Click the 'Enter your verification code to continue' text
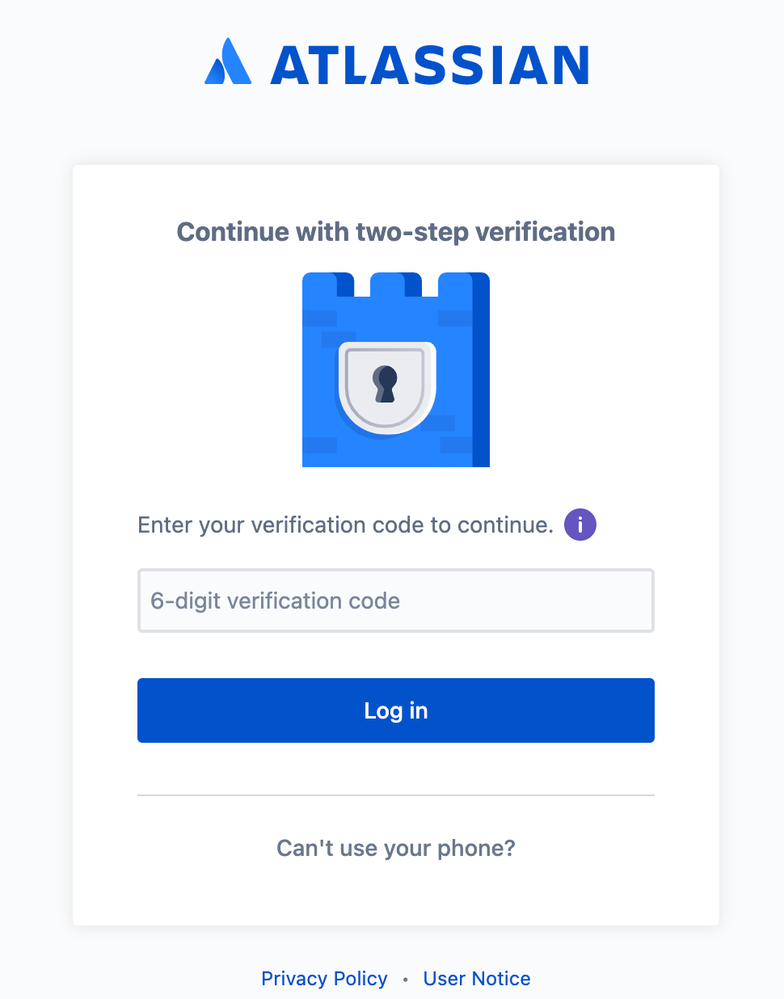The width and height of the screenshot is (784, 999). (345, 525)
